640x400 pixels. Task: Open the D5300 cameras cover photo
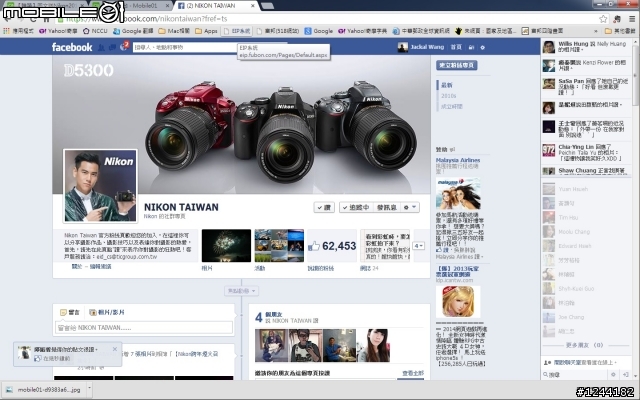tap(241, 124)
